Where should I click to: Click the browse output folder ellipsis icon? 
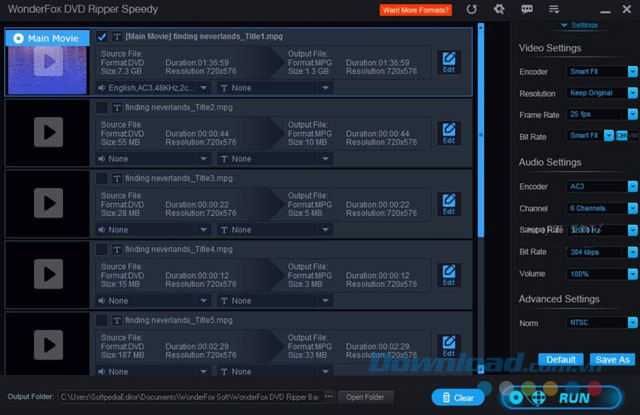click(x=327, y=397)
